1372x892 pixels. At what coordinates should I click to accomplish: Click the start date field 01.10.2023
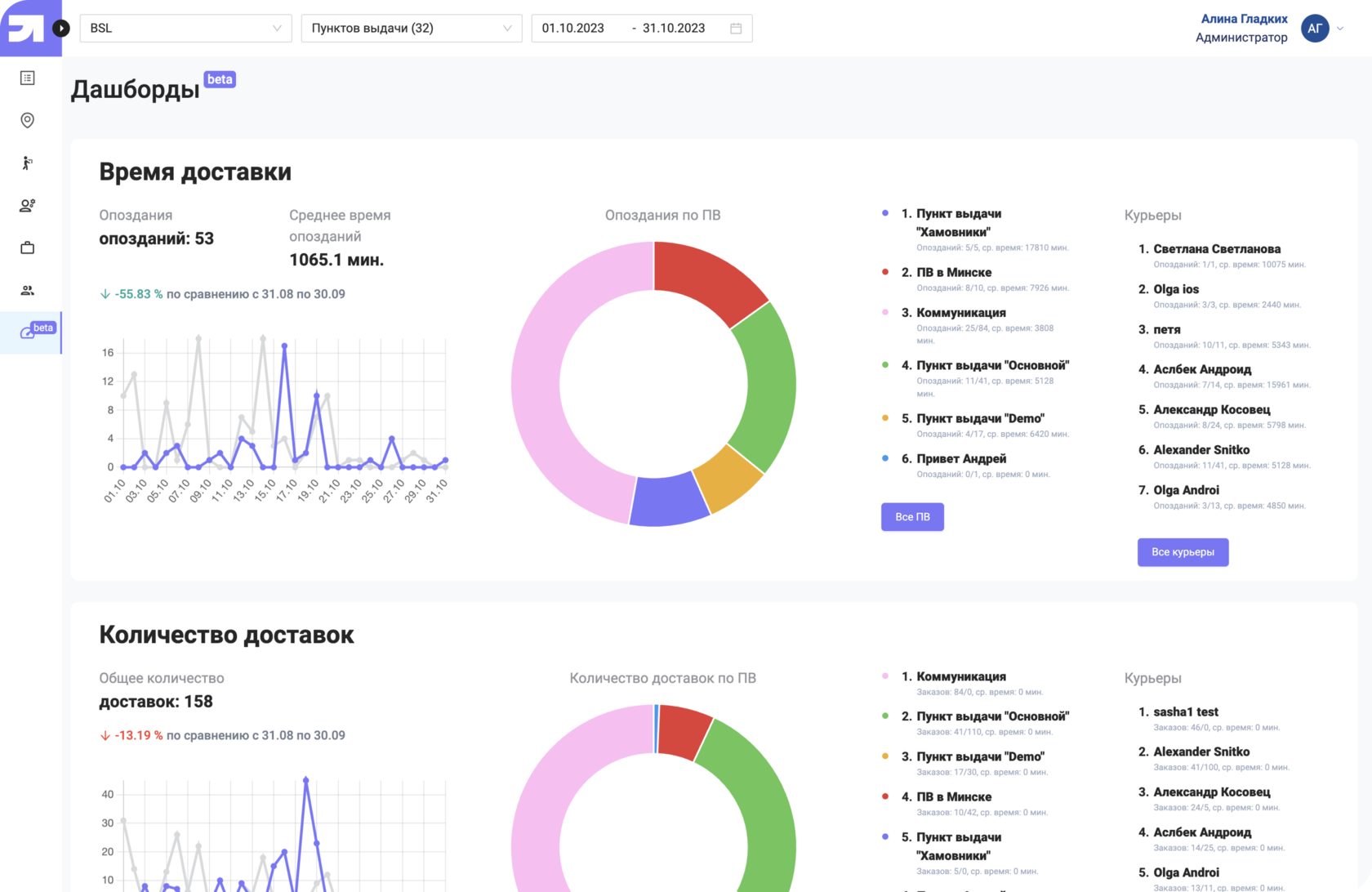click(573, 28)
